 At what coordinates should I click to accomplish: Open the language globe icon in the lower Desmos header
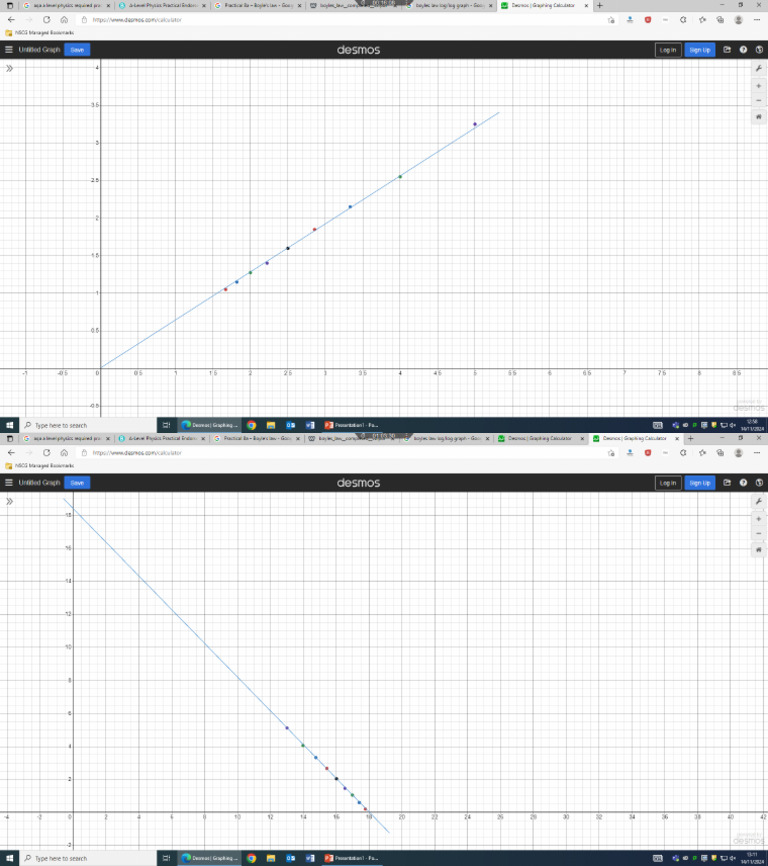click(759, 483)
